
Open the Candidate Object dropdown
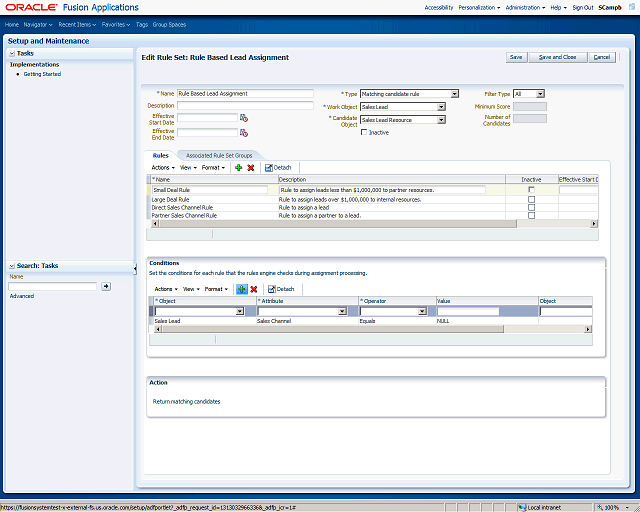tap(441, 120)
